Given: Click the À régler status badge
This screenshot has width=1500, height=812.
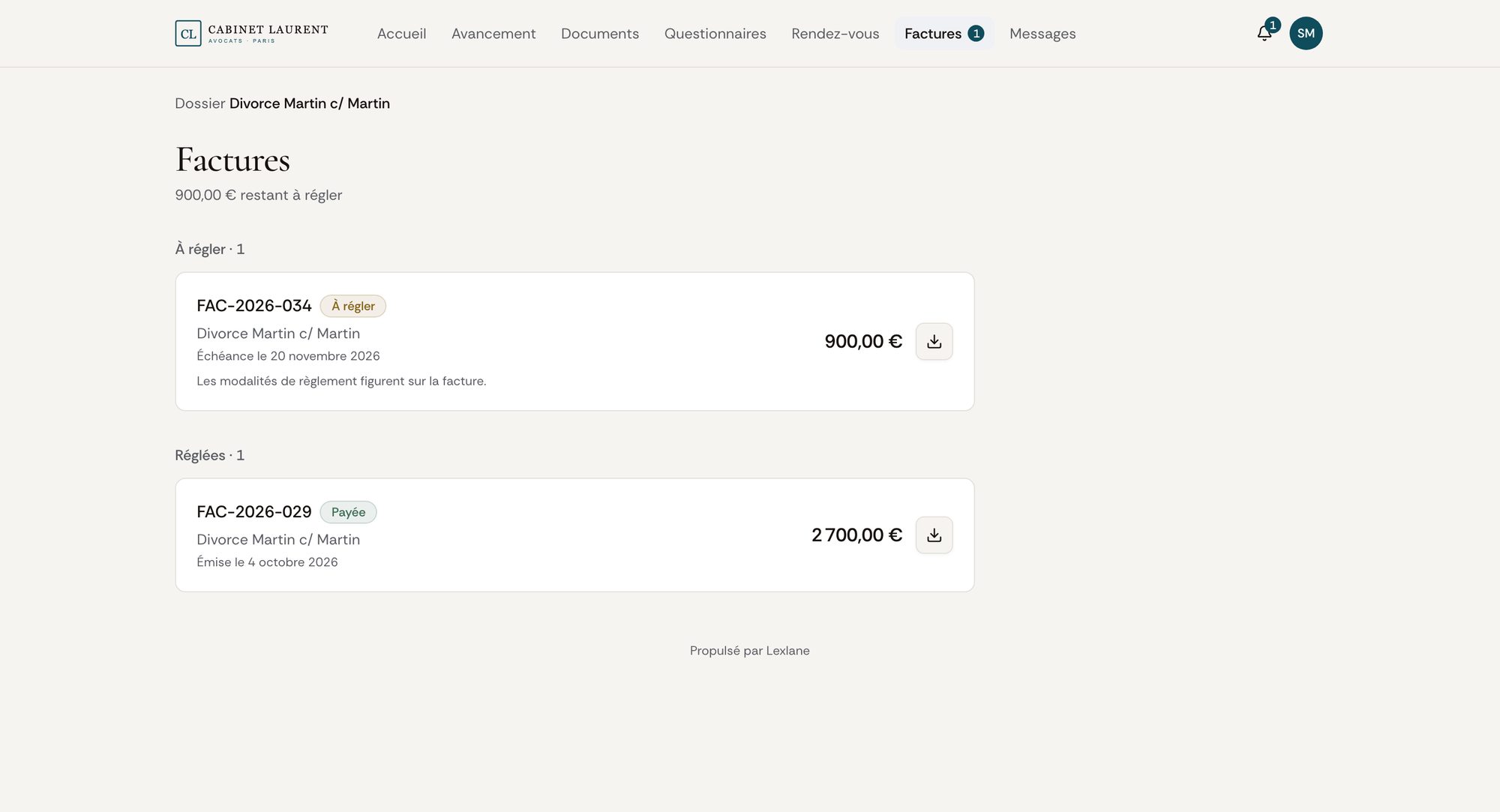Looking at the screenshot, I should click(x=353, y=306).
